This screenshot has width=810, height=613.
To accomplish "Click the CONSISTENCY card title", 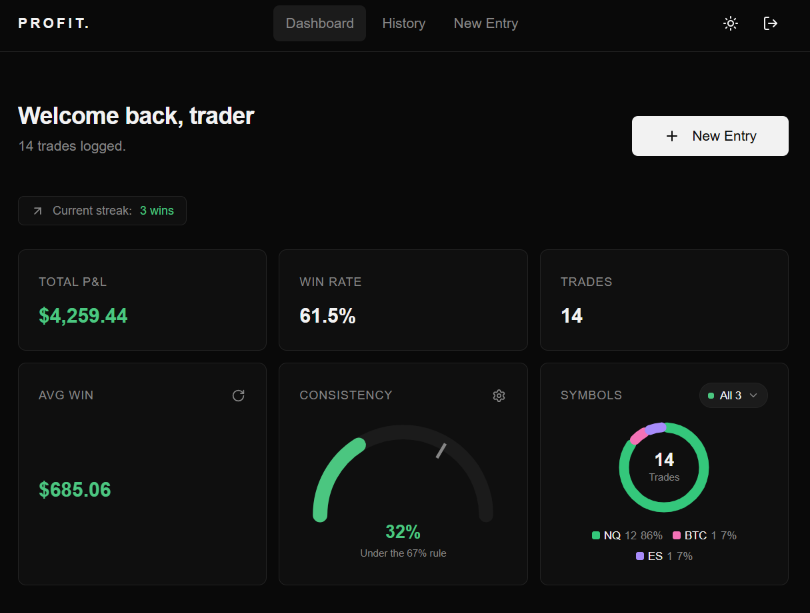I will tap(346, 395).
